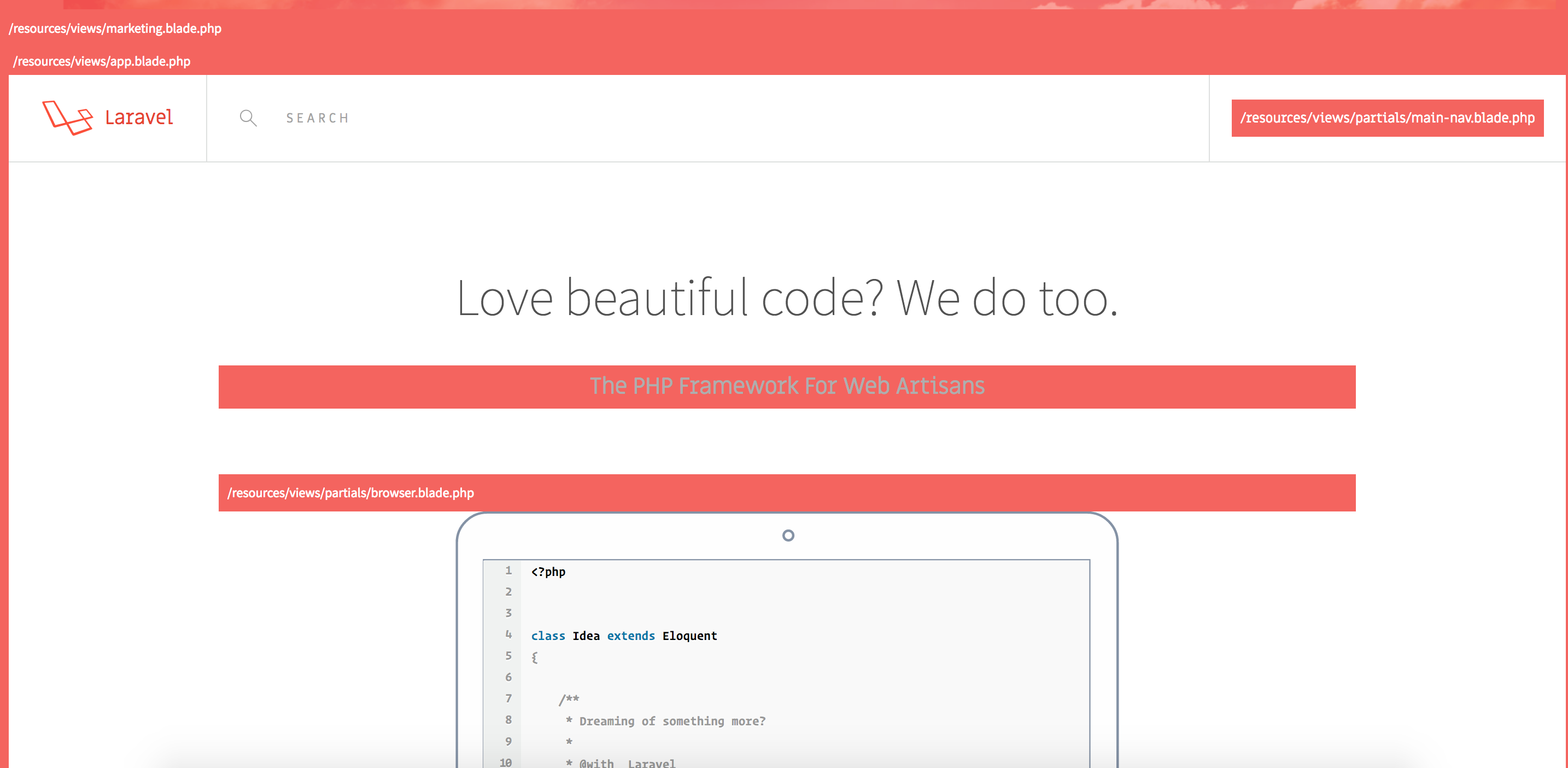Viewport: 1568px width, 768px height.
Task: Click the camera circle on browser mockup
Action: [788, 536]
